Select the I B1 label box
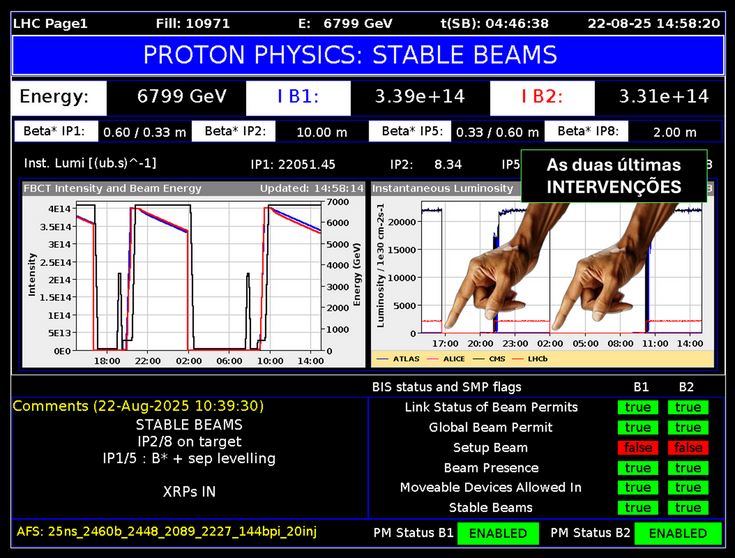 click(298, 97)
